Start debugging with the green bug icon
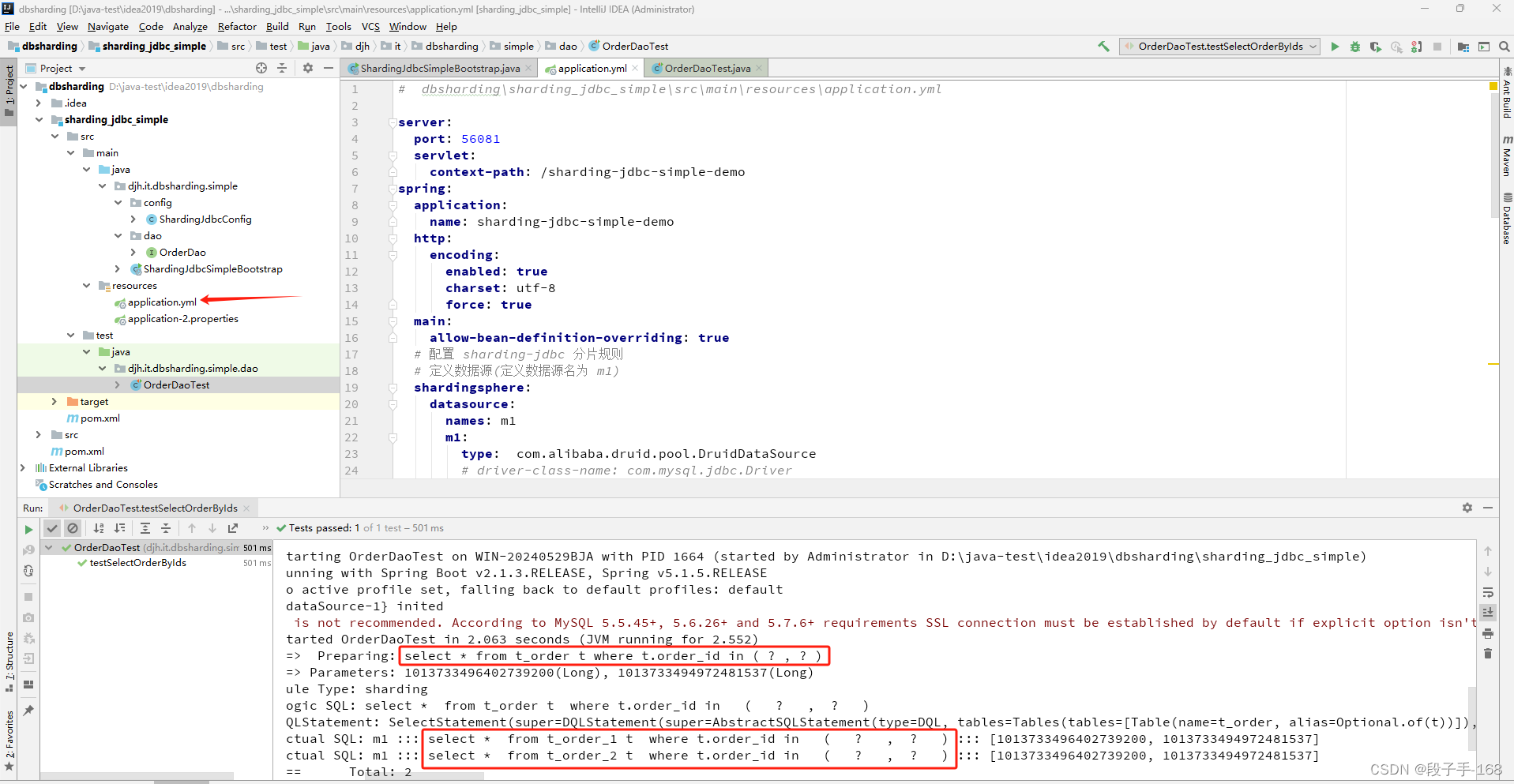Viewport: 1514px width, 784px height. point(1355,47)
